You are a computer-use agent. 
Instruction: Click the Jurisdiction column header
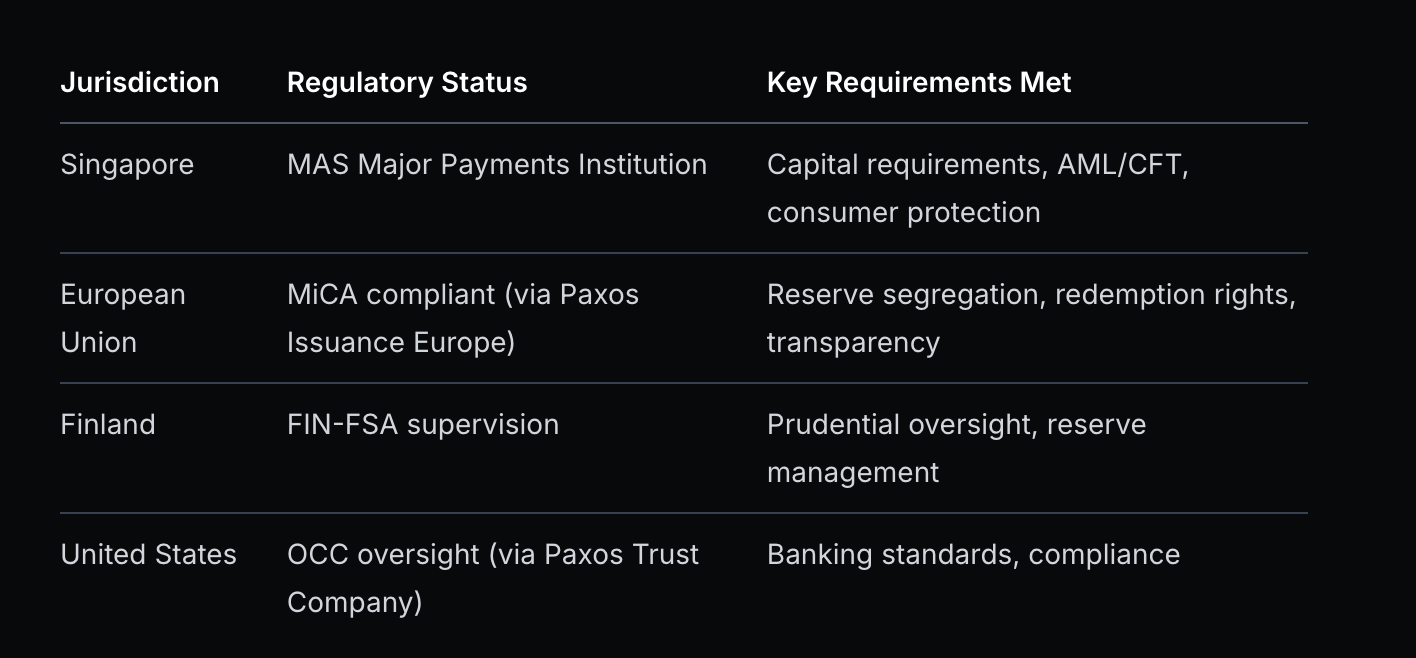coord(139,82)
